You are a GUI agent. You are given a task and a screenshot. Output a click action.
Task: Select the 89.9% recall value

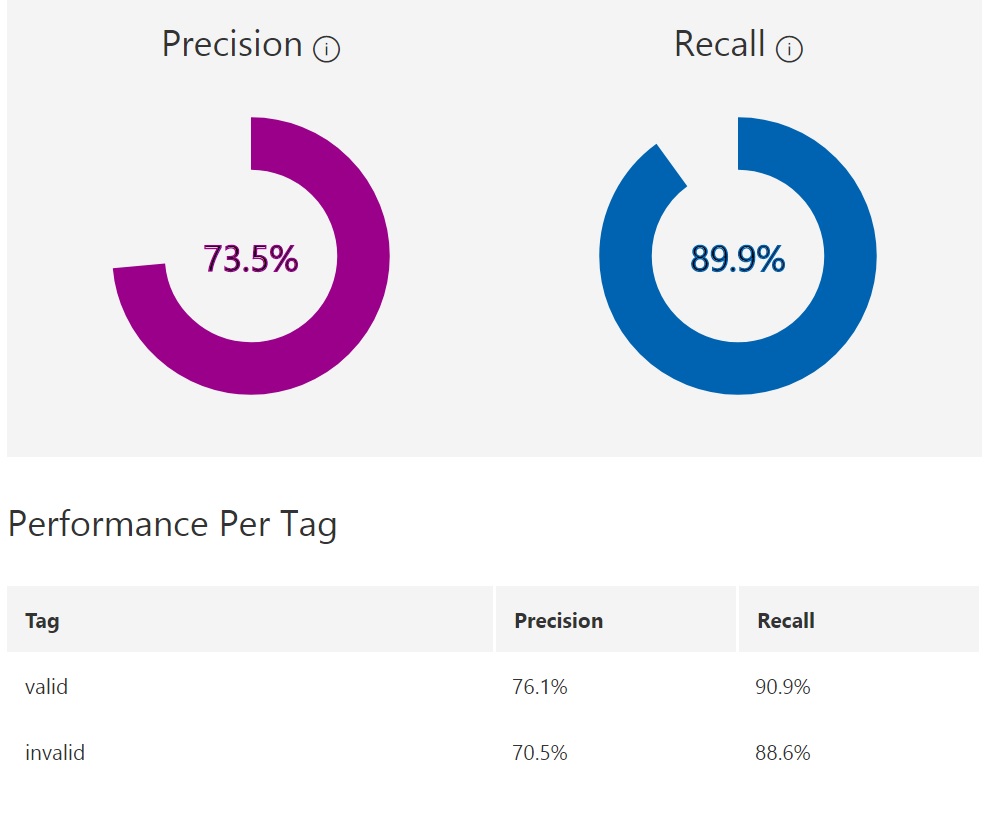(x=737, y=259)
